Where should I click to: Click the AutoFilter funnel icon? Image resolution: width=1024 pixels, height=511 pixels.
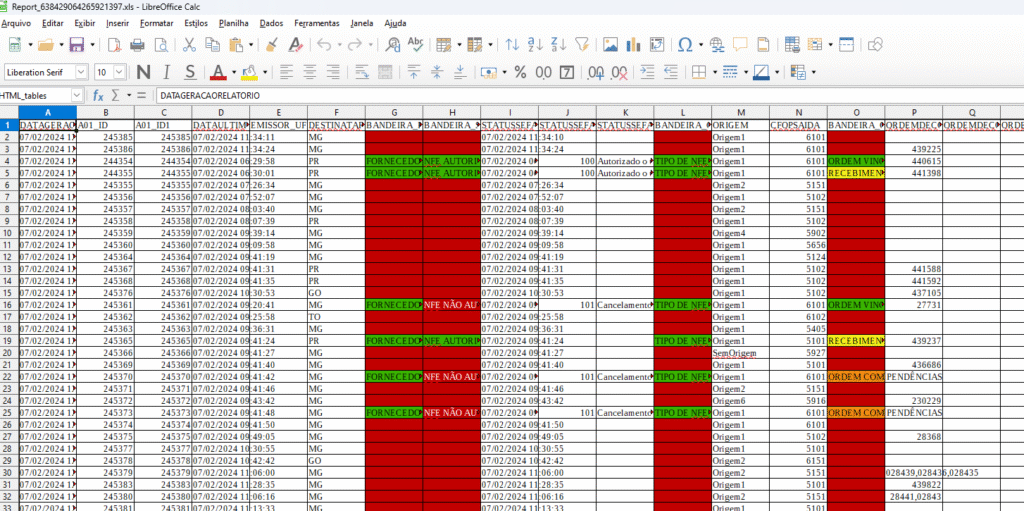(x=582, y=45)
